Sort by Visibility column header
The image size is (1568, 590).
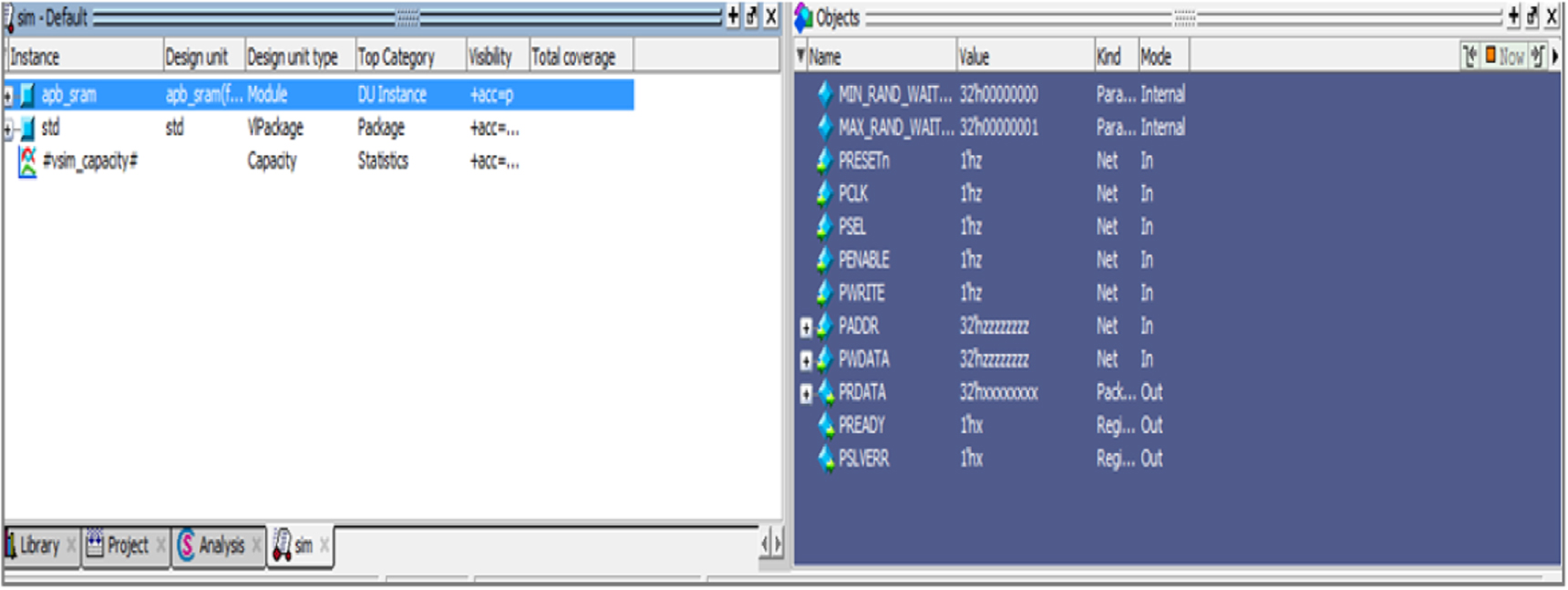tap(498, 57)
